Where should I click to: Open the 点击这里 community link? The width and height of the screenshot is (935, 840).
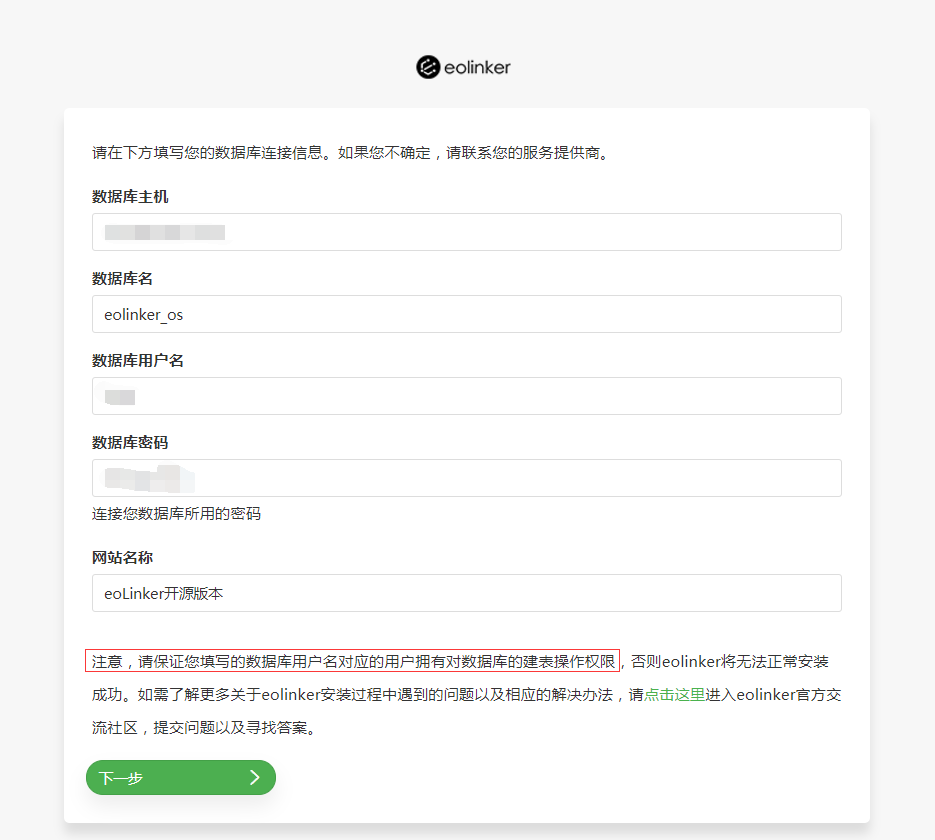674,695
